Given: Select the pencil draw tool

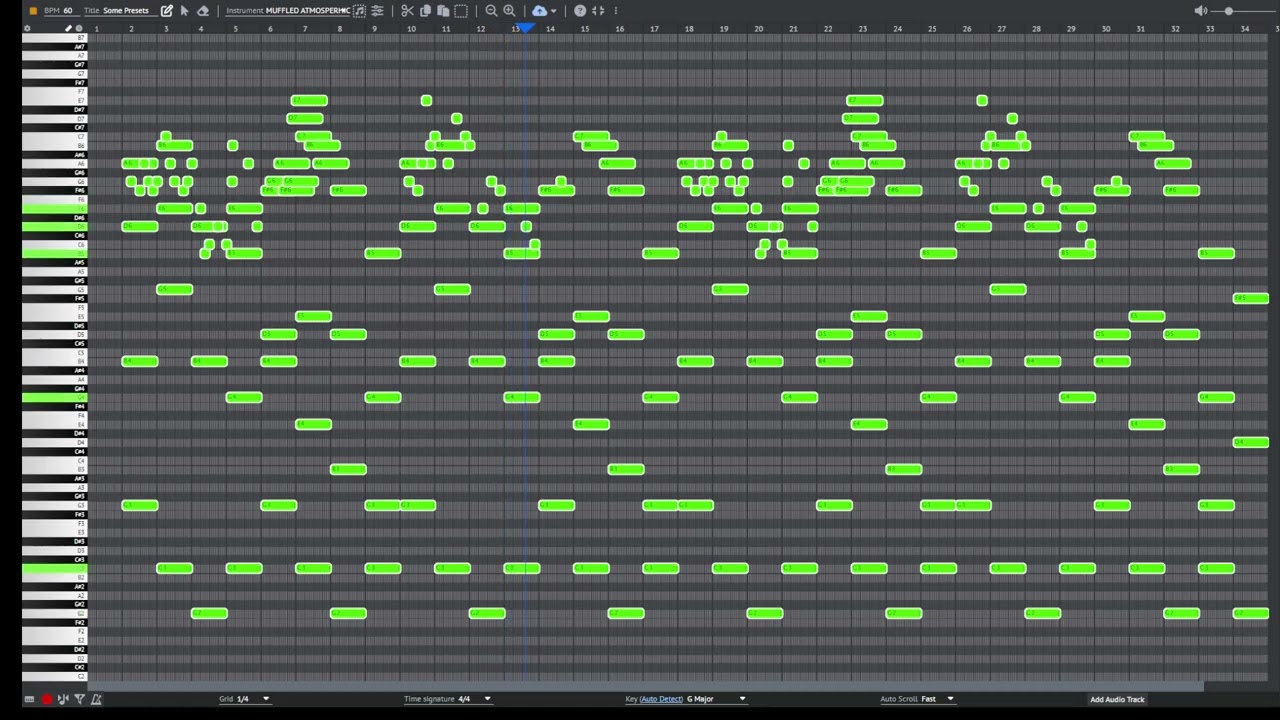Looking at the screenshot, I should pos(166,10).
